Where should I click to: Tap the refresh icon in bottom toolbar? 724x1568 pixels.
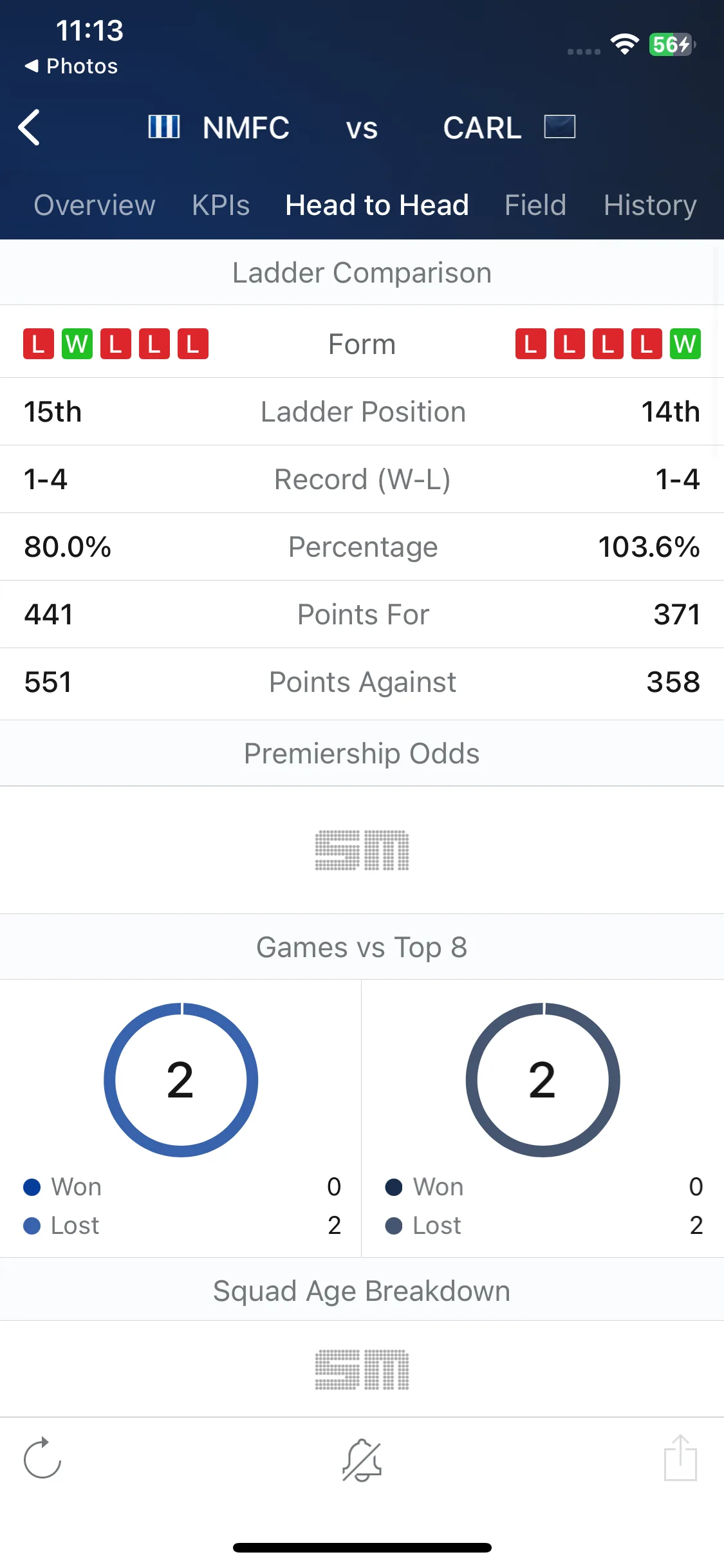click(42, 1457)
